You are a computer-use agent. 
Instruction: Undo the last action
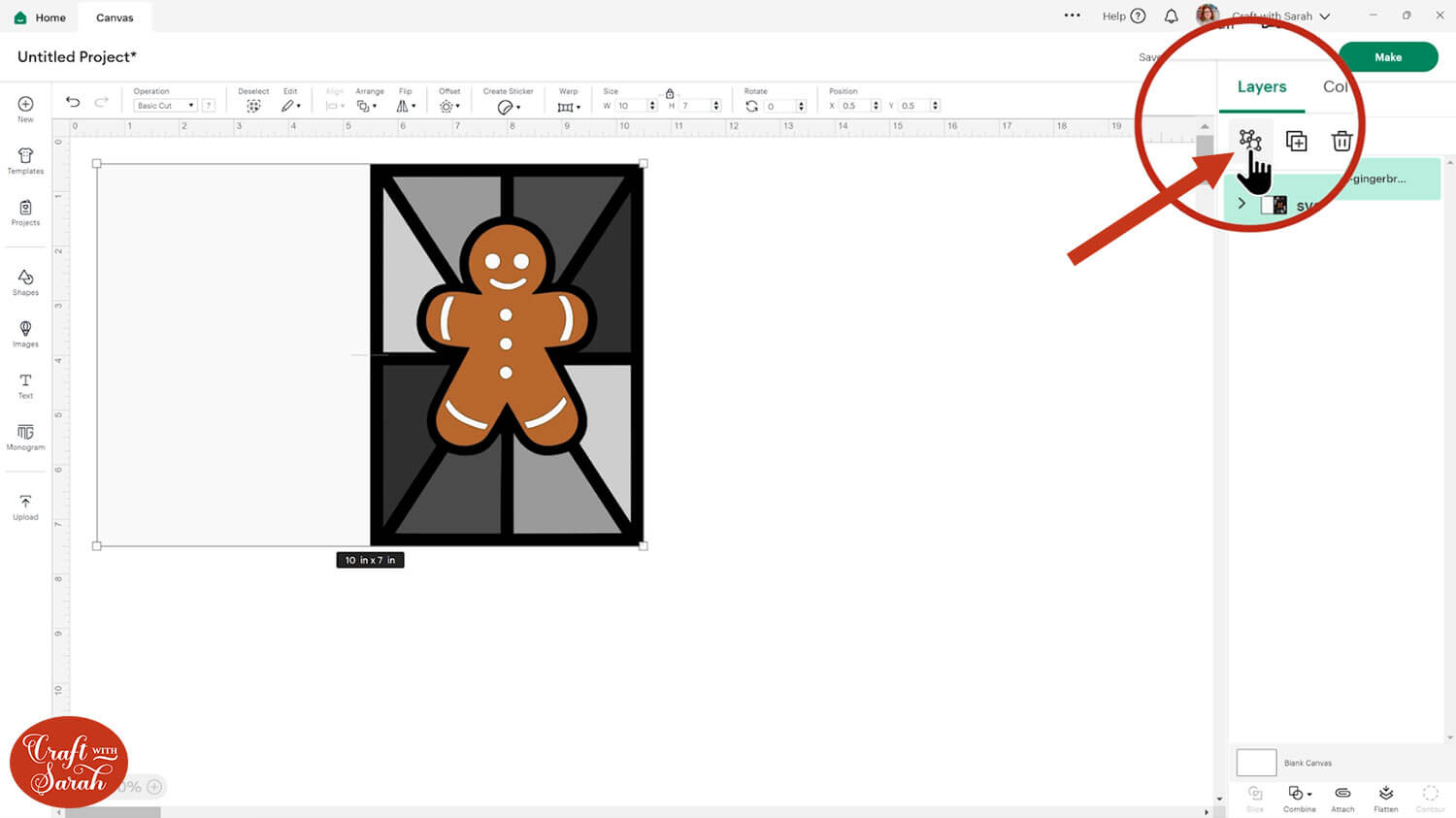click(x=73, y=102)
